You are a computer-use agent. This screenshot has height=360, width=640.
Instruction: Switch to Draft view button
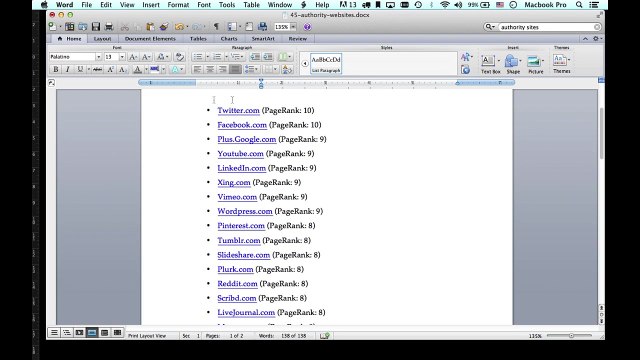(x=54, y=333)
